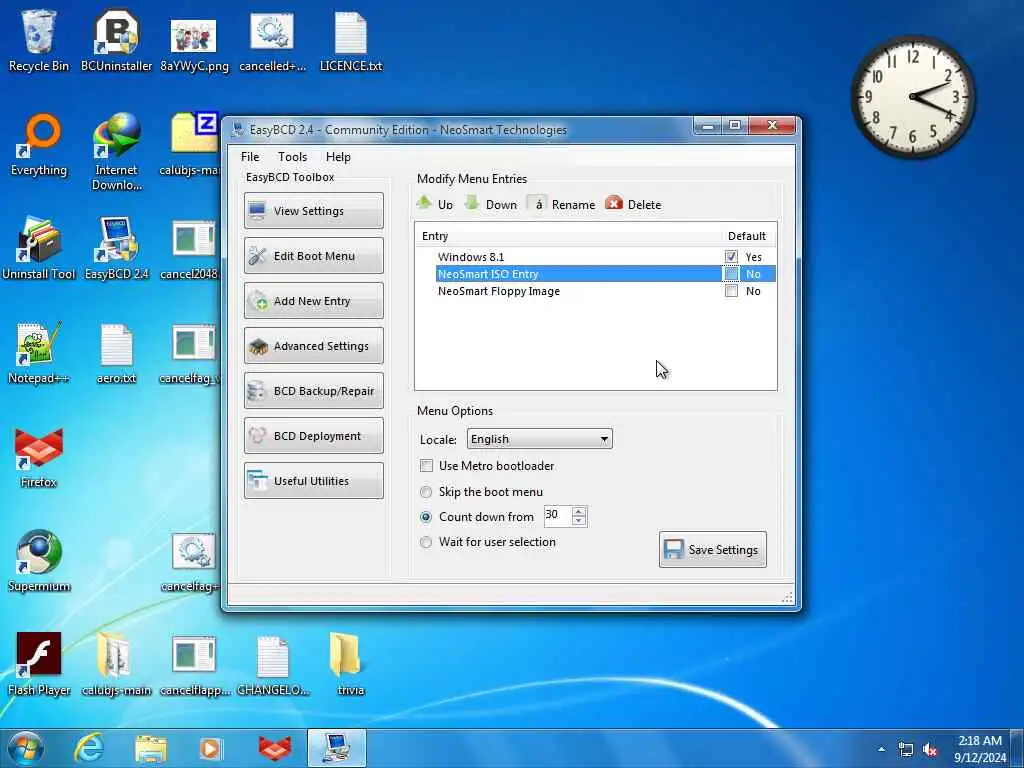Select Internet Download Manager shortcut
Image resolution: width=1024 pixels, height=768 pixels.
tap(116, 152)
